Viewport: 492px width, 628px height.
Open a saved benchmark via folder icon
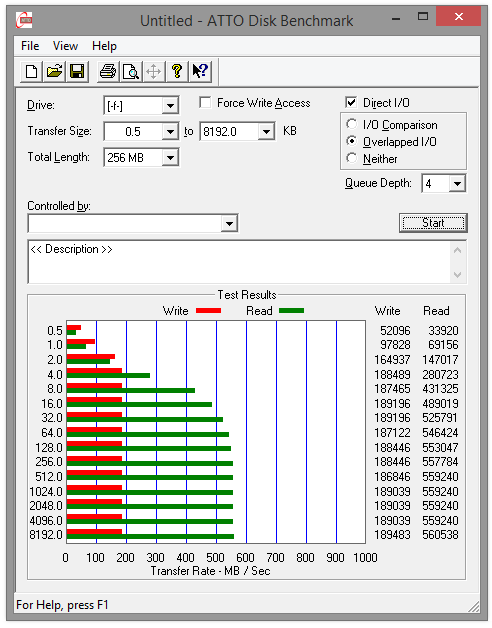54,72
